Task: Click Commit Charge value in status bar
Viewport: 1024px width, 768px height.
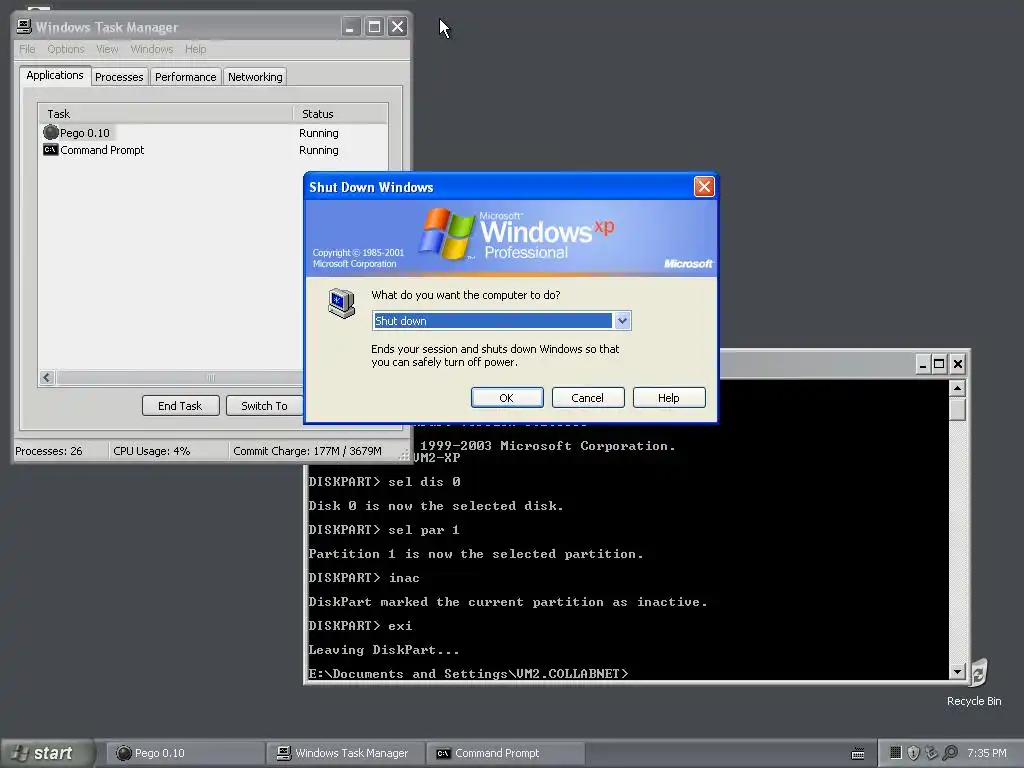Action: (x=307, y=451)
